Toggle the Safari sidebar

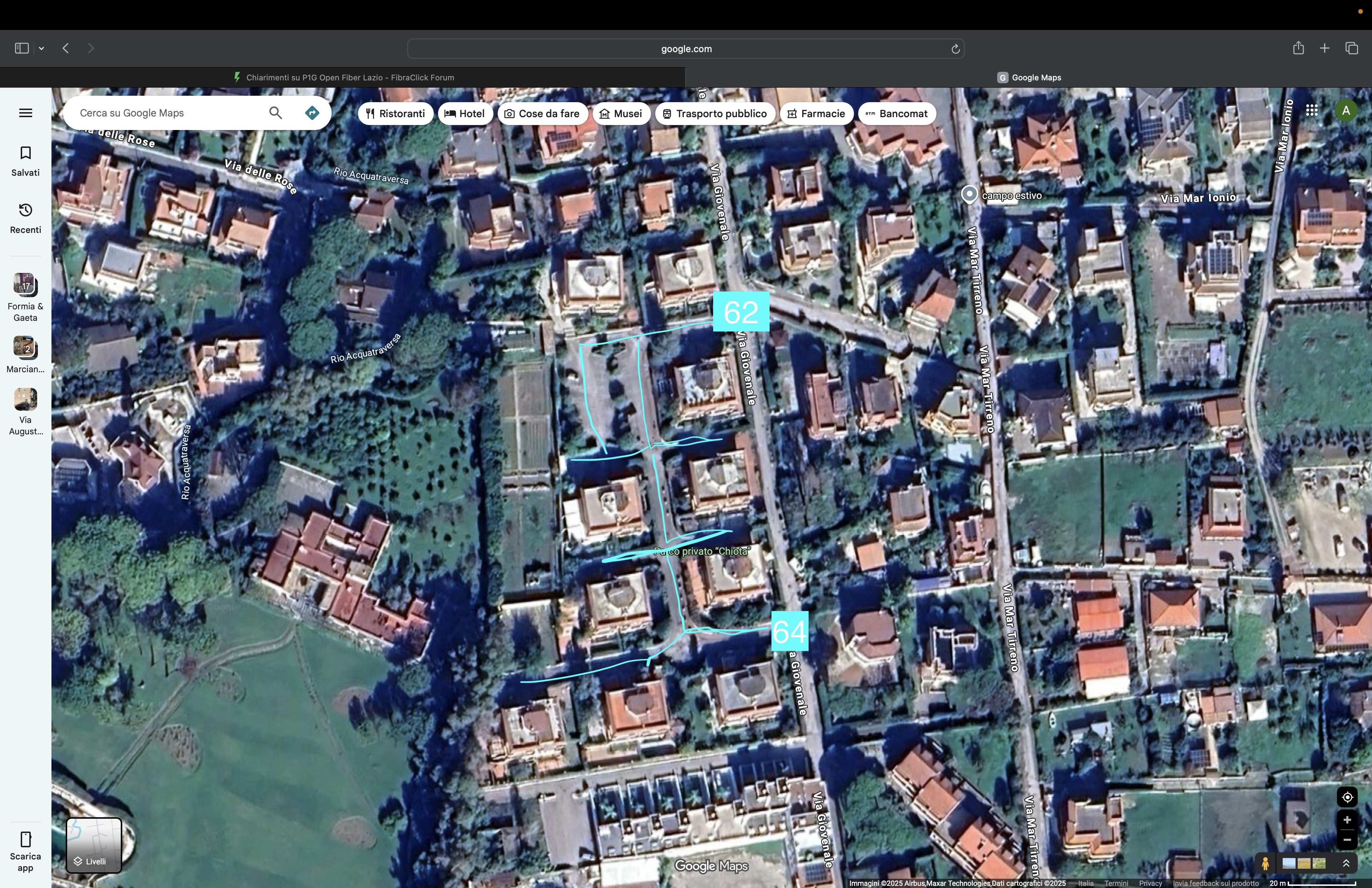22,49
